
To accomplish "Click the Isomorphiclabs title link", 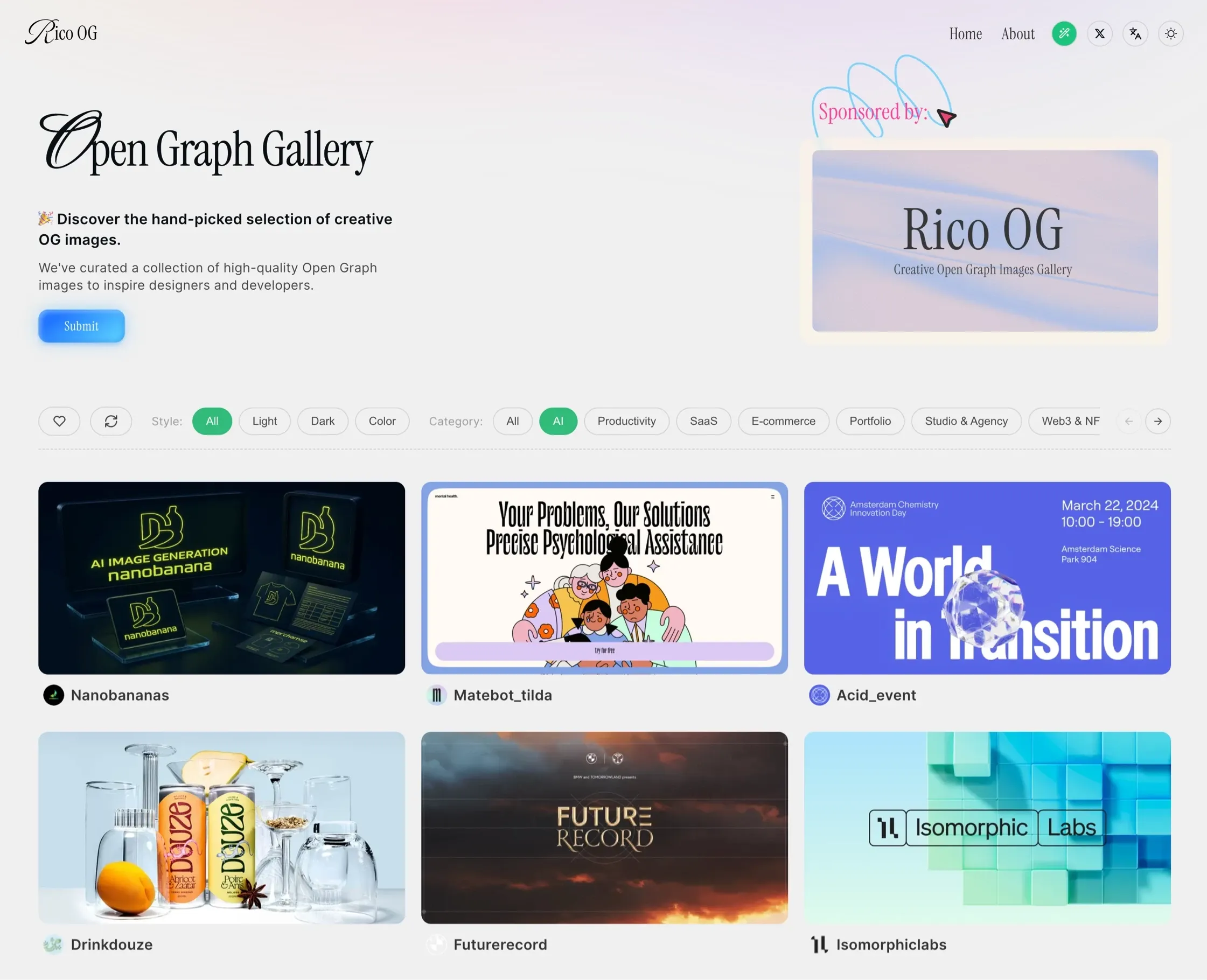I will (891, 944).
